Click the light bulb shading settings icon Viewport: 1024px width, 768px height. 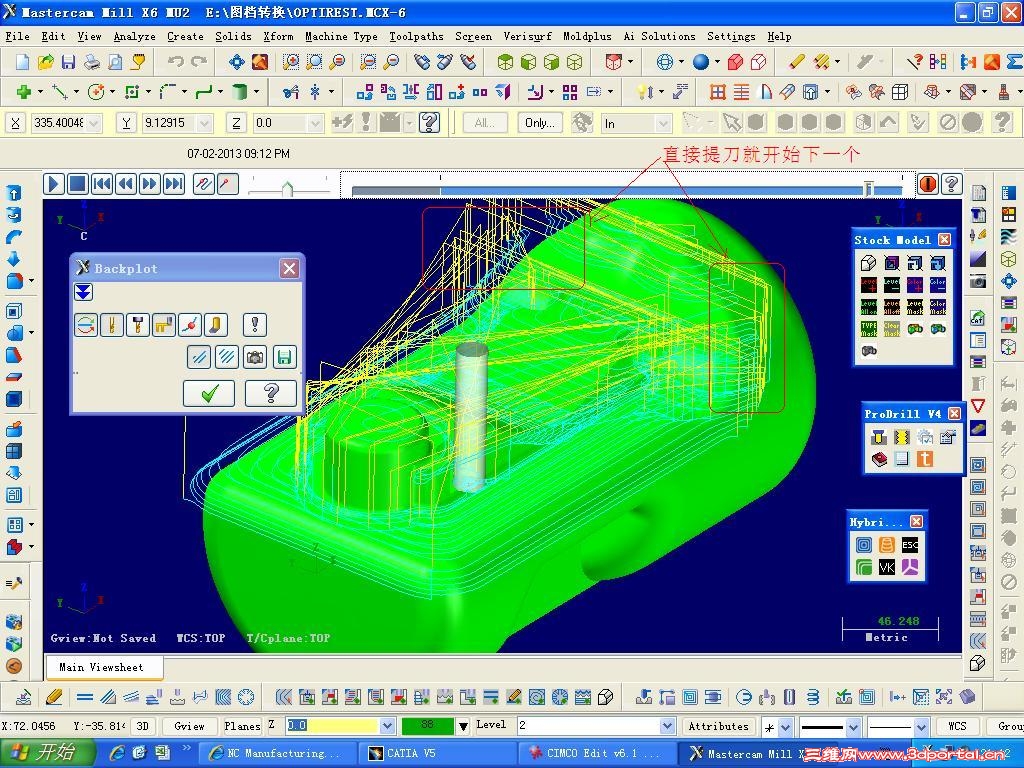645,92
